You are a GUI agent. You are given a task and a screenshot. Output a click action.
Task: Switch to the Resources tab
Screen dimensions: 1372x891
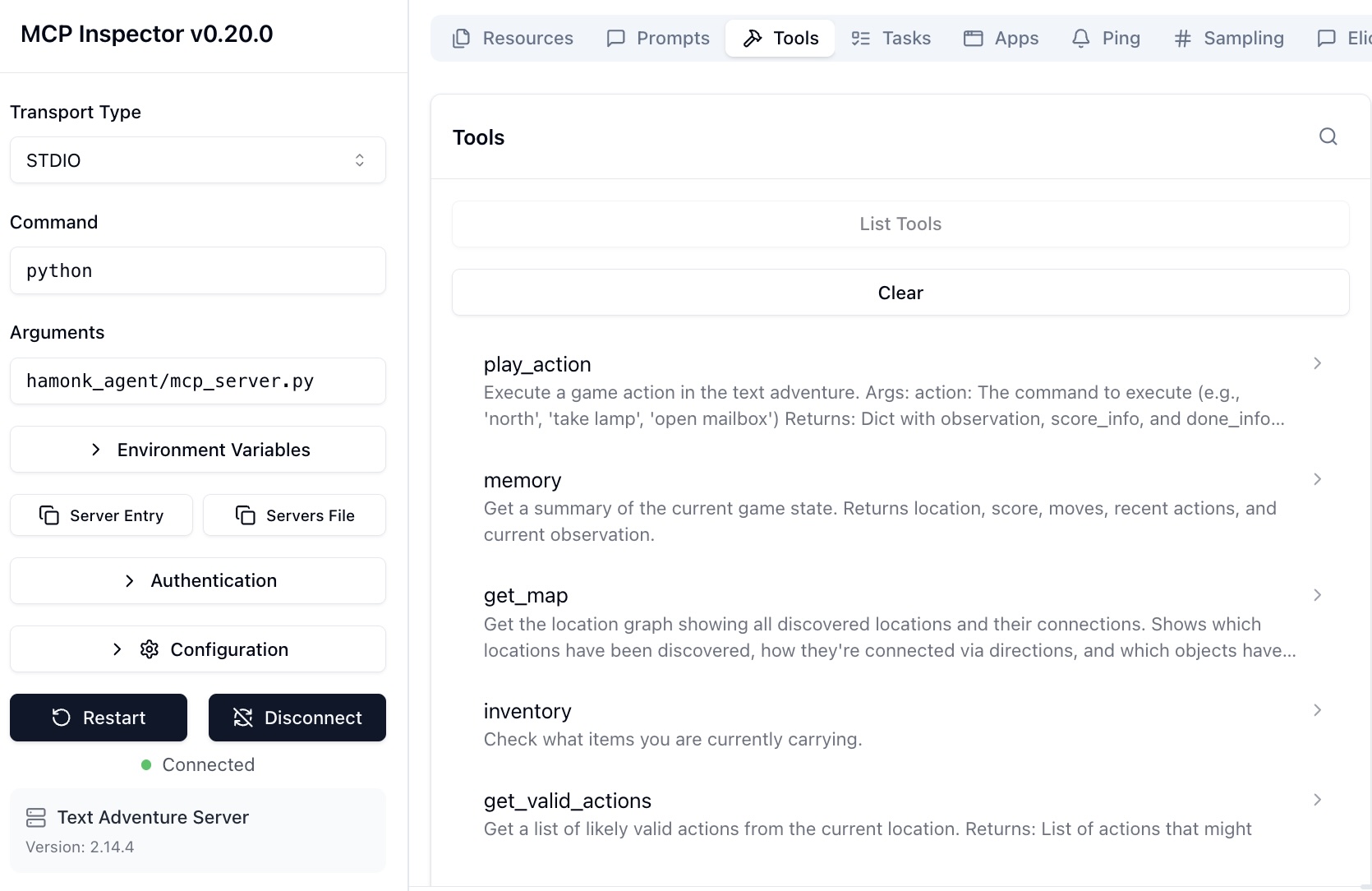(512, 38)
